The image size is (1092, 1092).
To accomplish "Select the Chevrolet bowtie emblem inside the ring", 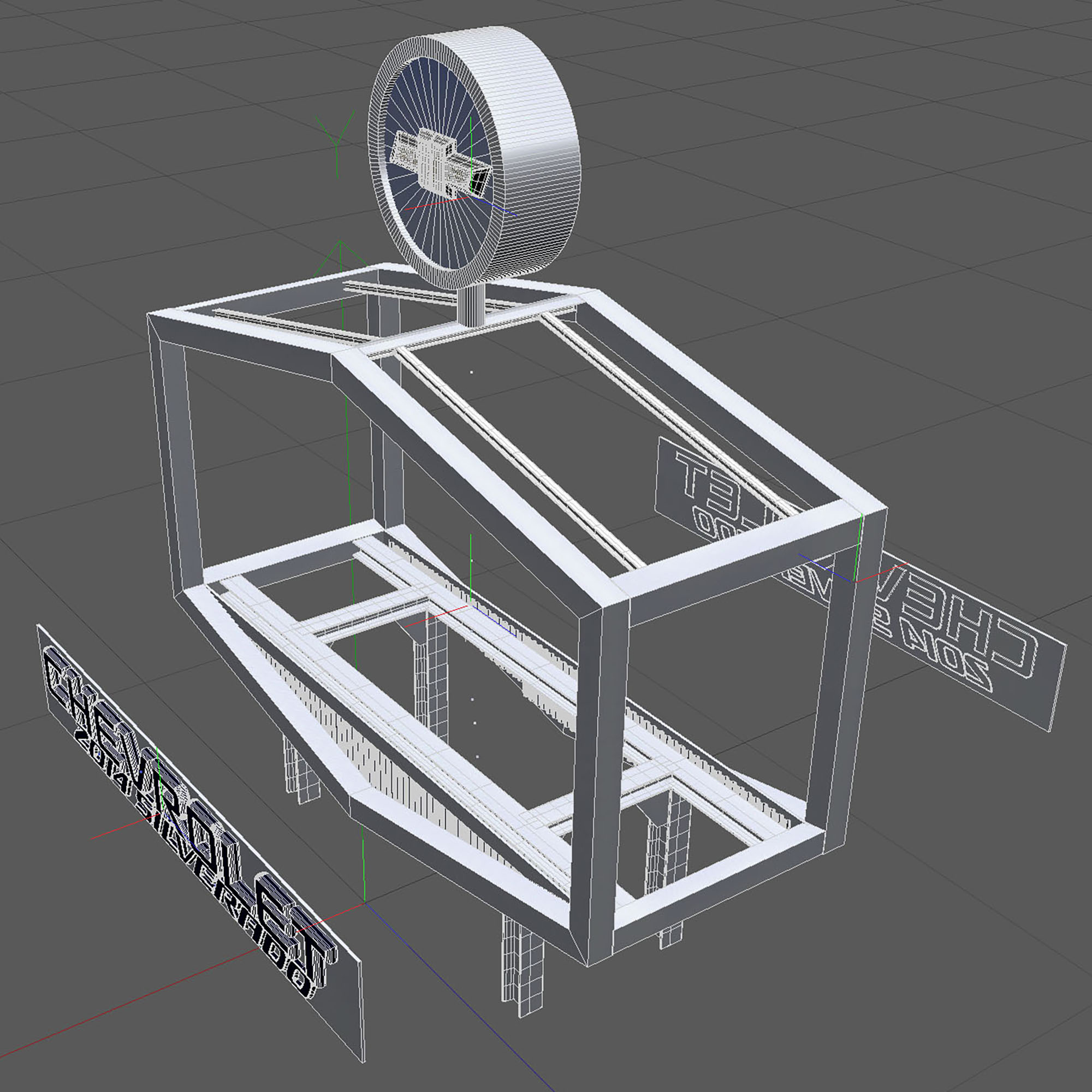I will pos(440,163).
